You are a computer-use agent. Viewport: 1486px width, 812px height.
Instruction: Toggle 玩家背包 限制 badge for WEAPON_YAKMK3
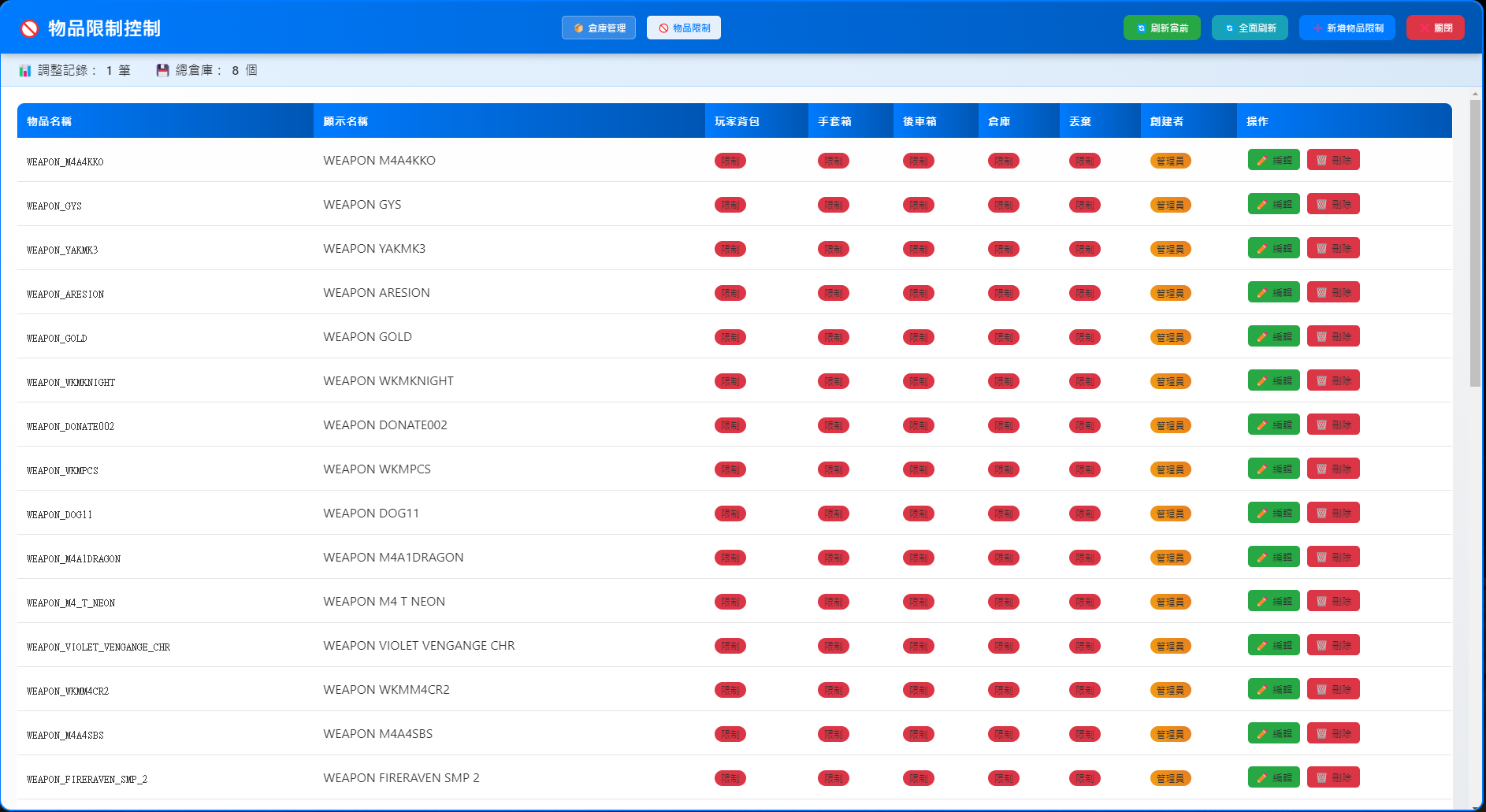point(730,249)
